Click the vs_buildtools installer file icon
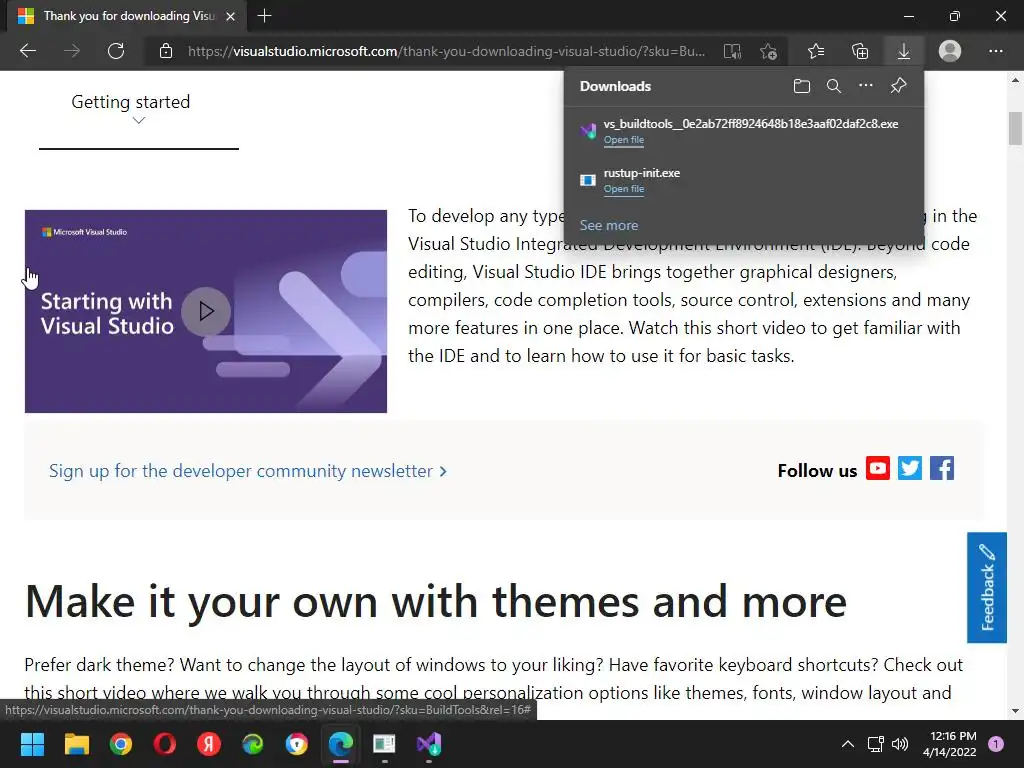The image size is (1024, 768). (588, 131)
